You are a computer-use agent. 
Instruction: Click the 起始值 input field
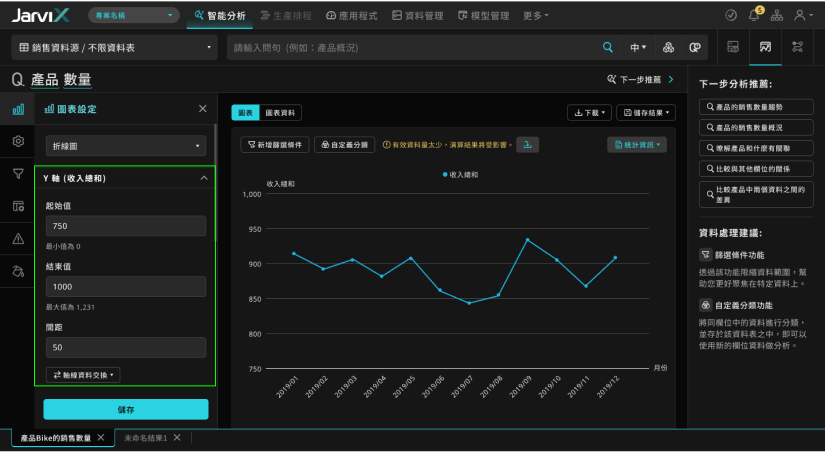pos(126,226)
